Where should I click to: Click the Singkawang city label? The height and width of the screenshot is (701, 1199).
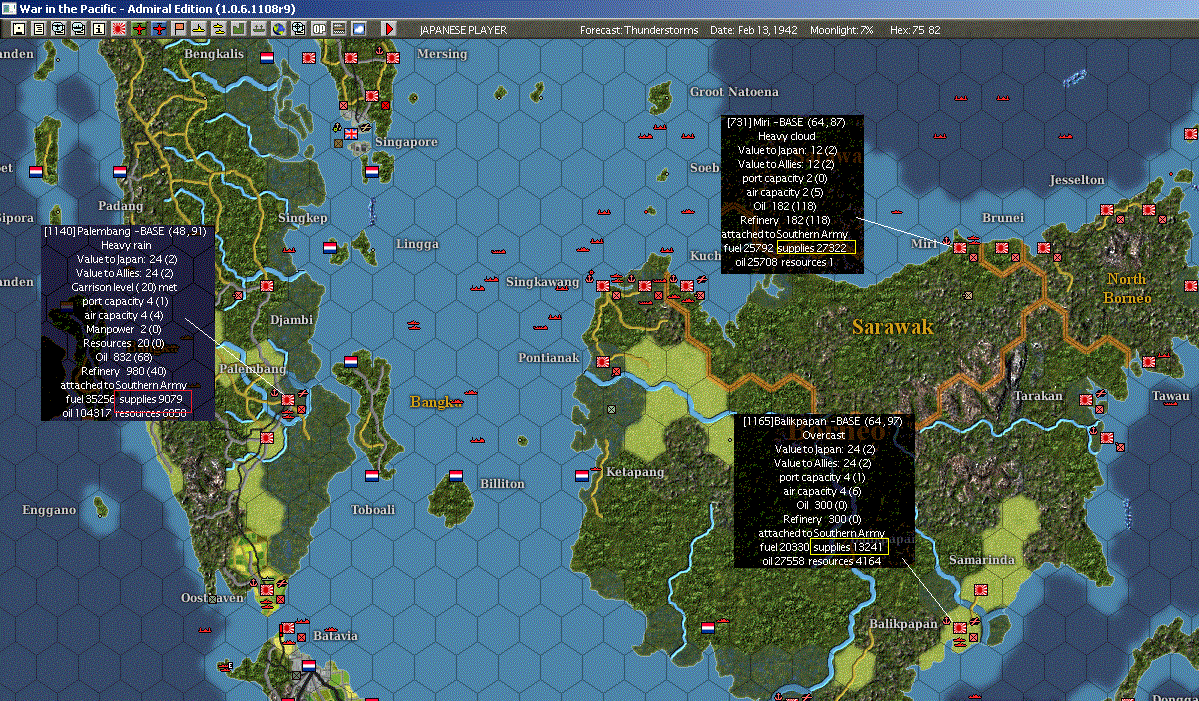(542, 282)
